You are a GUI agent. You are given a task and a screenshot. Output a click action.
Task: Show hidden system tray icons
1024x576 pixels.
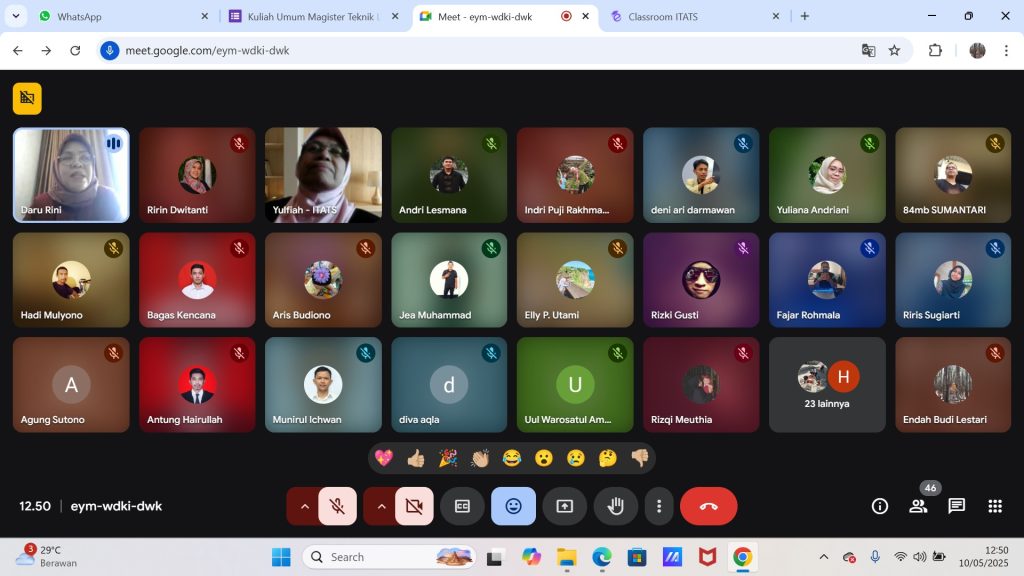(824, 557)
